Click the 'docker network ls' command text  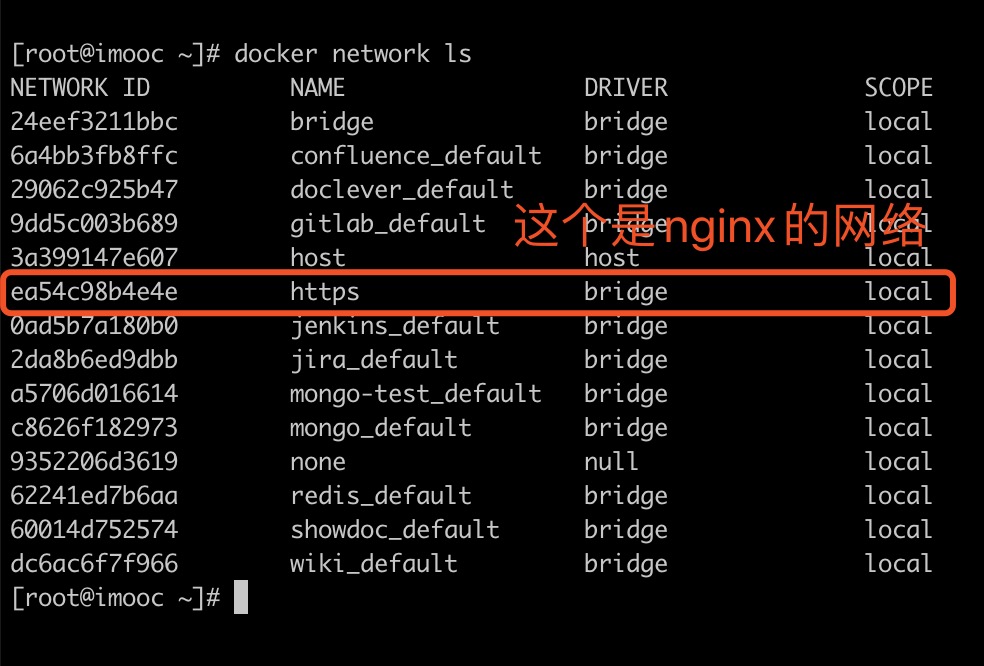pos(352,54)
